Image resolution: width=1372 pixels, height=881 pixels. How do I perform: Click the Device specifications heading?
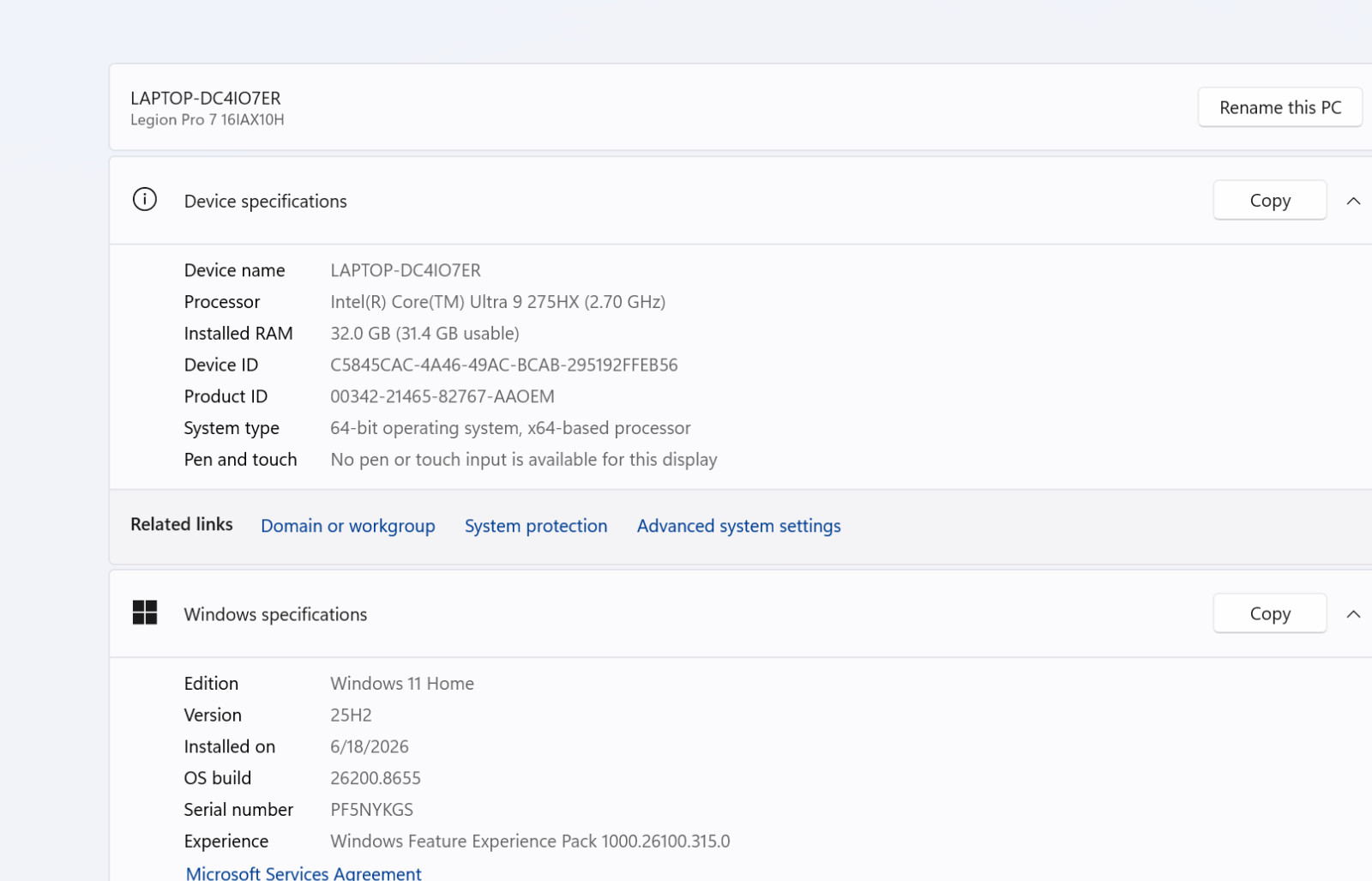tap(265, 201)
